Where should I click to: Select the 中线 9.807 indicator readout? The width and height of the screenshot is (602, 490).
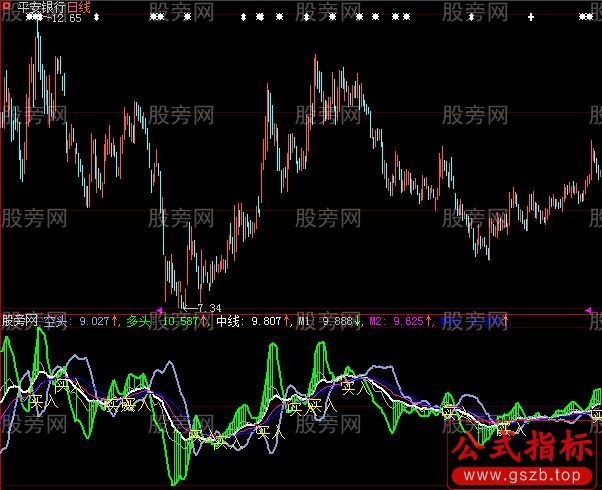250,322
